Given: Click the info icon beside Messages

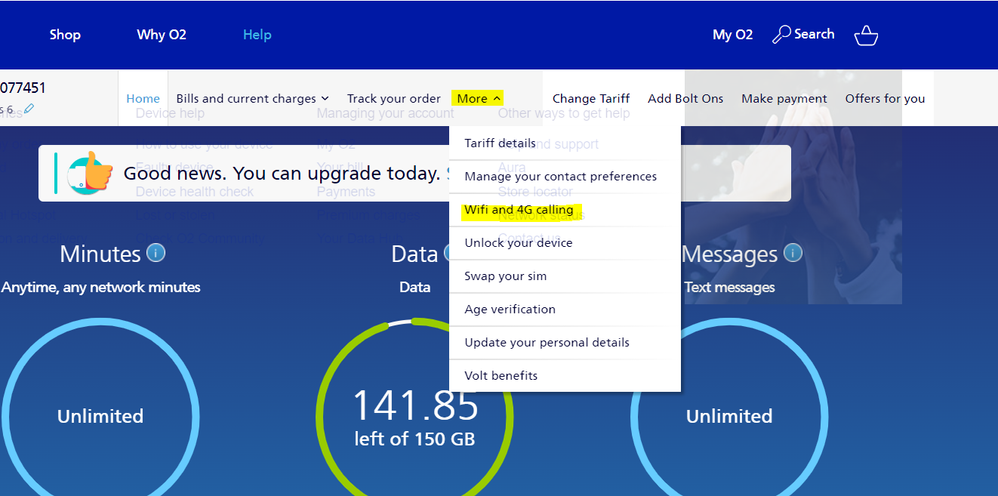Looking at the screenshot, I should [793, 253].
